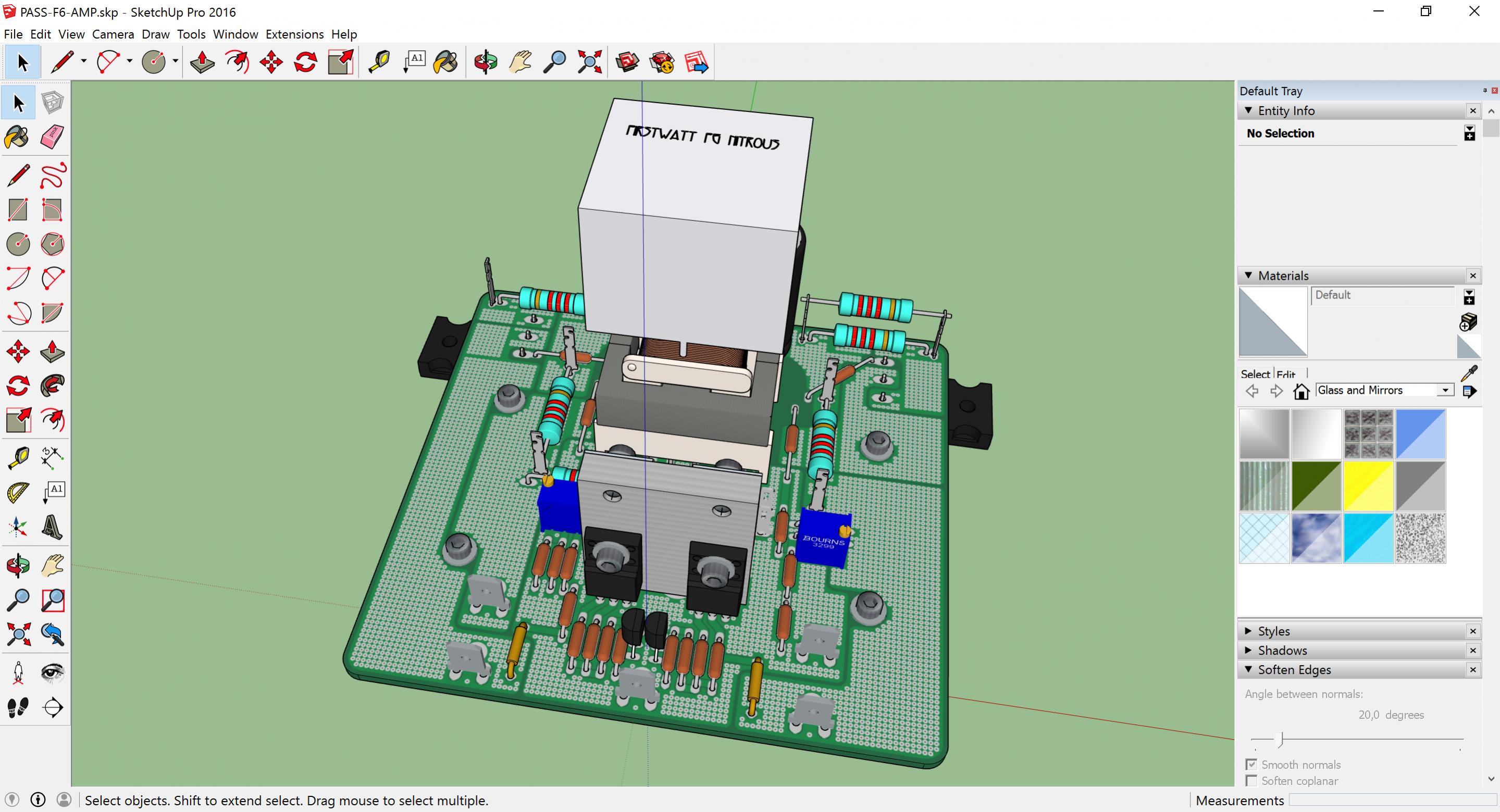This screenshot has width=1500, height=812.
Task: Choose the blue sky reflection material swatch
Action: click(1316, 538)
